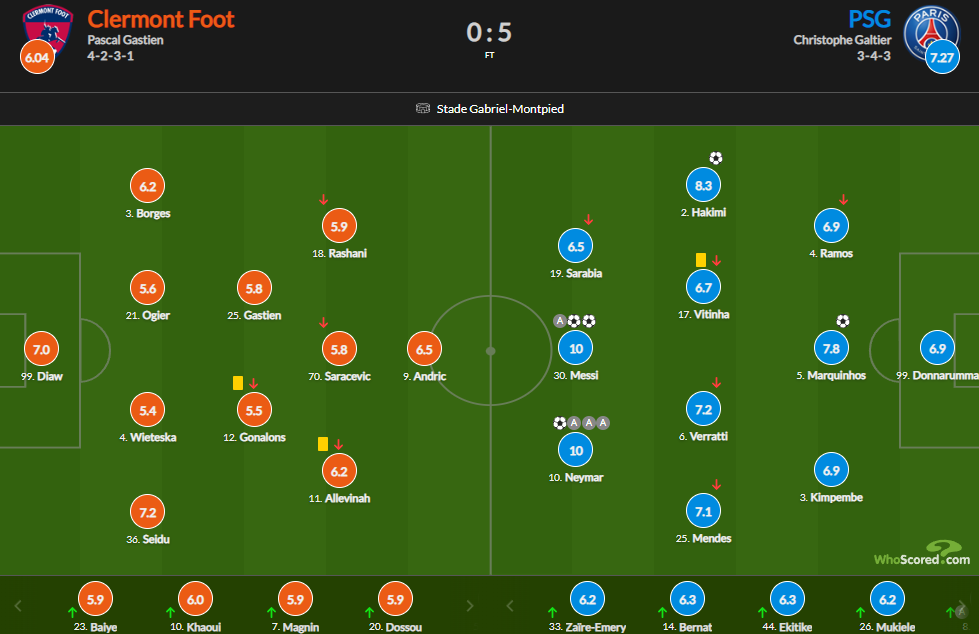Viewport: 979px width, 634px height.
Task: Click the WhoScored.com watermark logo
Action: [922, 553]
